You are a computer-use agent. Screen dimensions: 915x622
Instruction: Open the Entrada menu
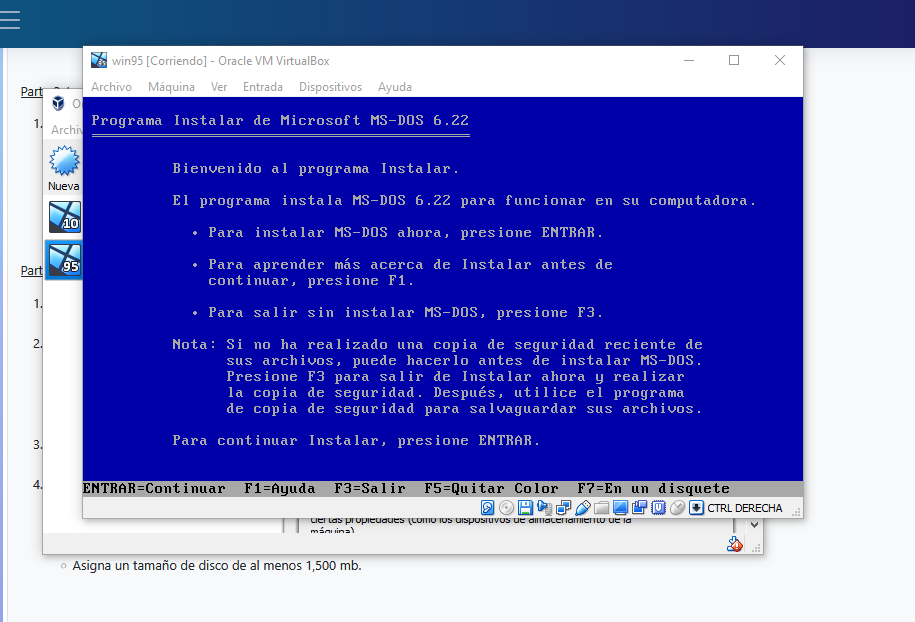coord(263,87)
